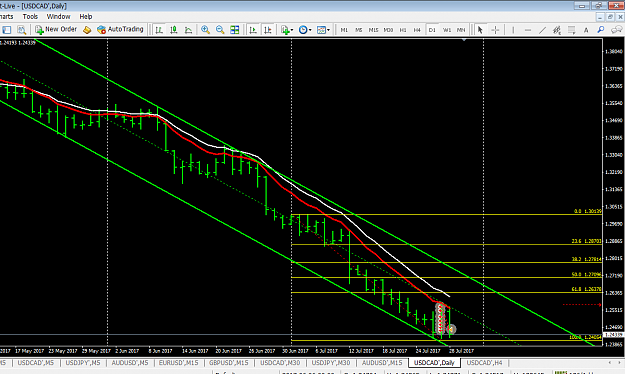Image resolution: width=625 pixels, height=374 pixels.
Task: Switch to the EURUSD',M15 chart tab
Action: pyautogui.click(x=179, y=362)
